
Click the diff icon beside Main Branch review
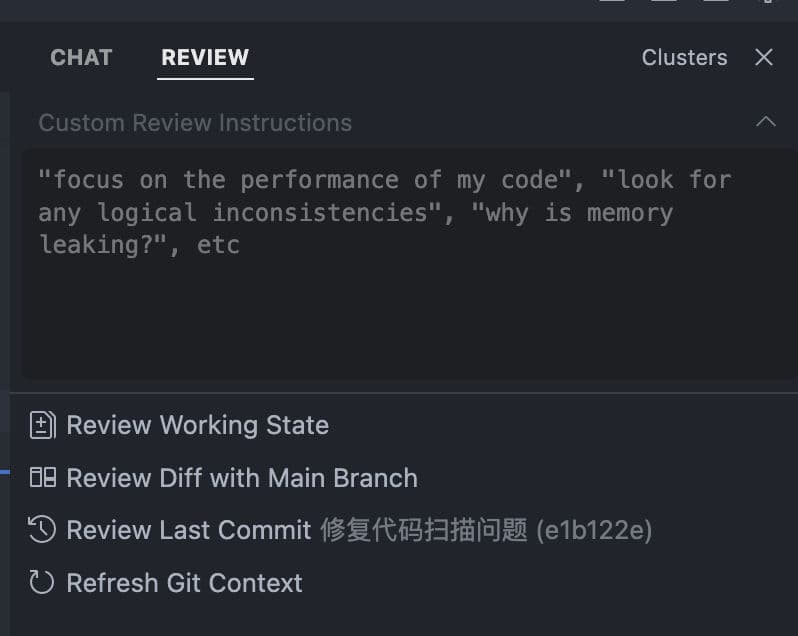pos(42,478)
